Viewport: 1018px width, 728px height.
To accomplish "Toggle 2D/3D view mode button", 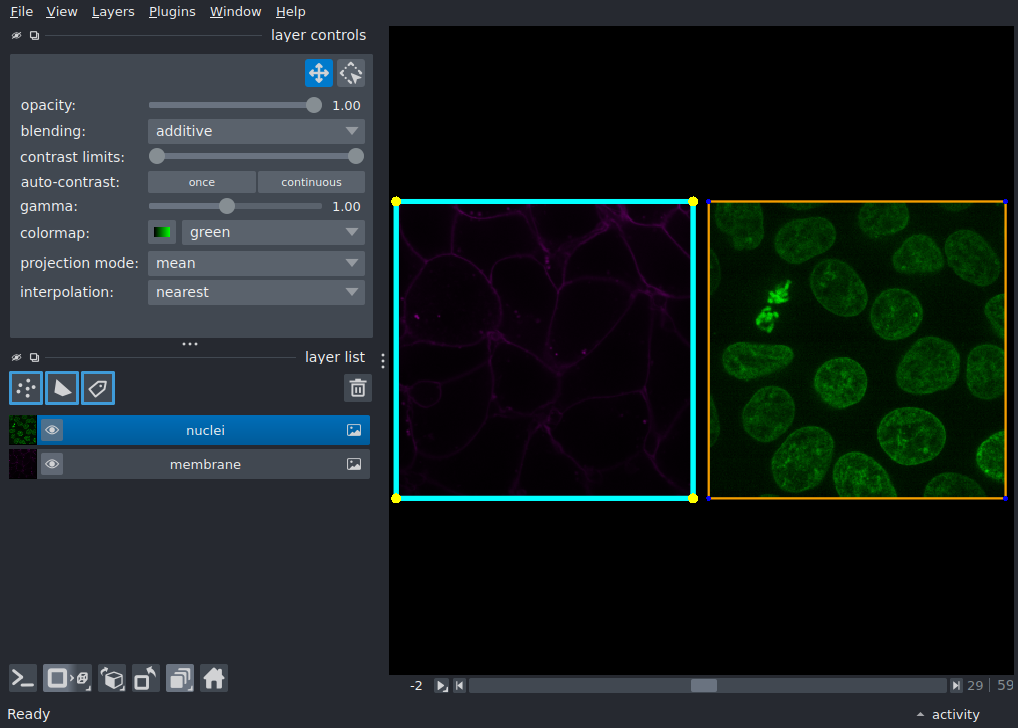I will [x=68, y=679].
